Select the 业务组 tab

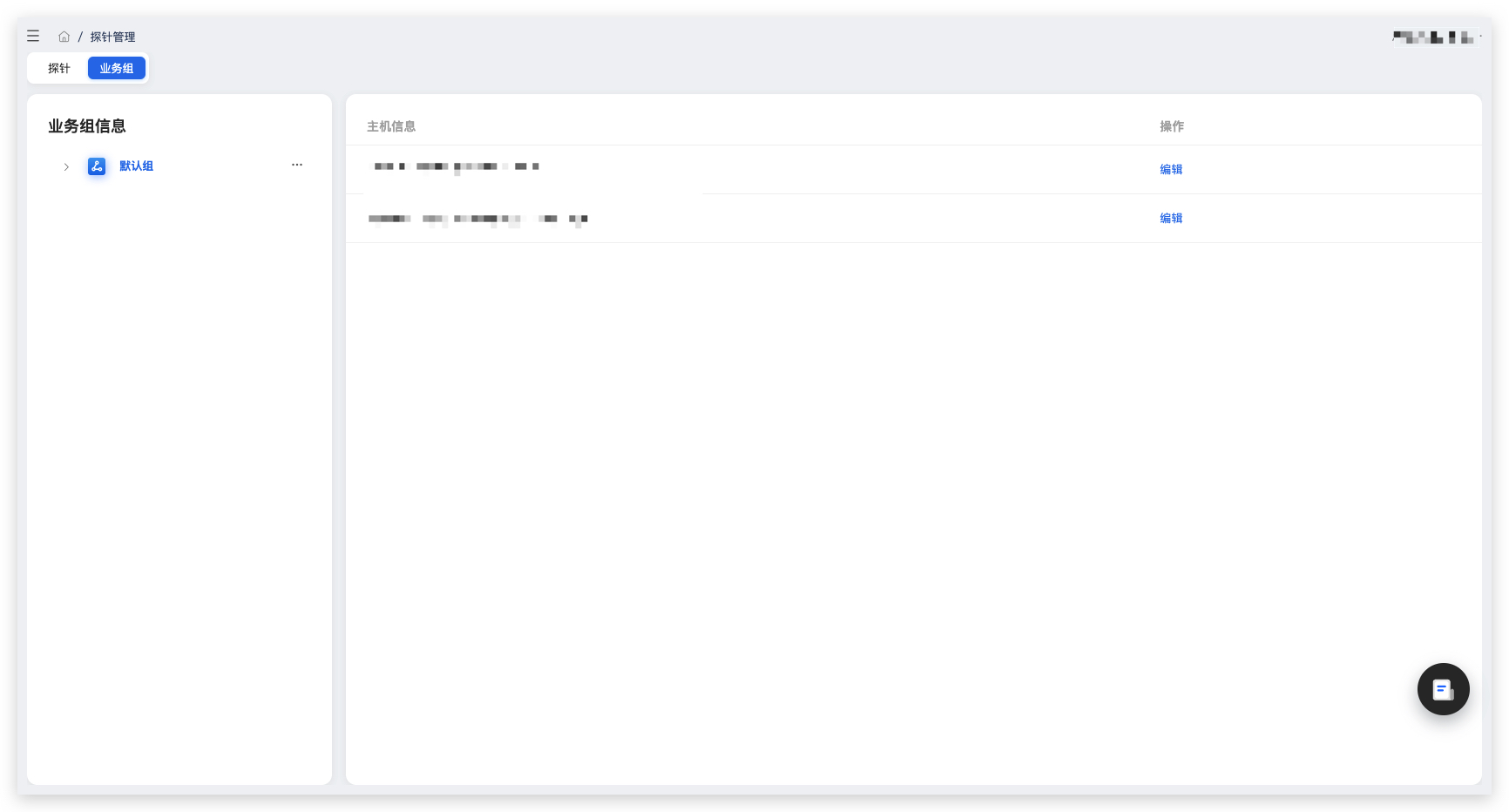pos(117,68)
